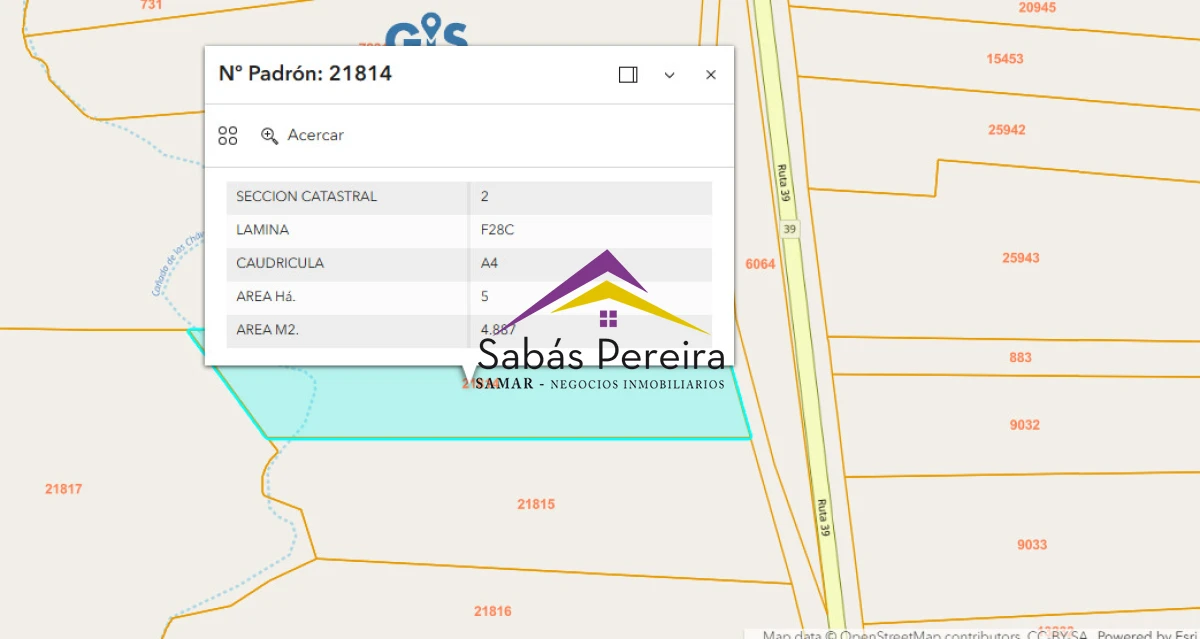Open the popup actions grid icon
Screen dimensions: 1200x639
[x=227, y=135]
